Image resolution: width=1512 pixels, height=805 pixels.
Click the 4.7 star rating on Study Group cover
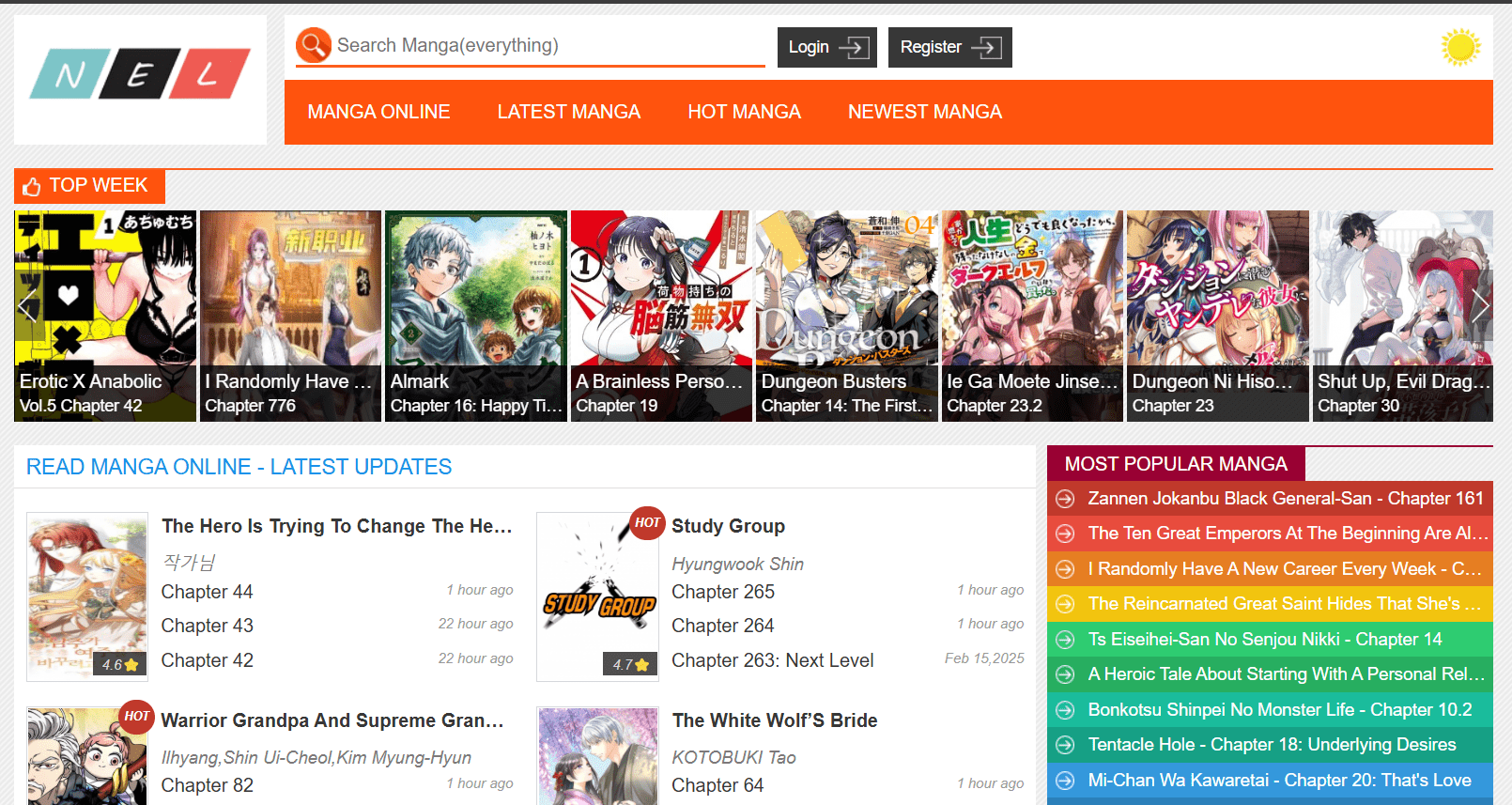coord(630,664)
